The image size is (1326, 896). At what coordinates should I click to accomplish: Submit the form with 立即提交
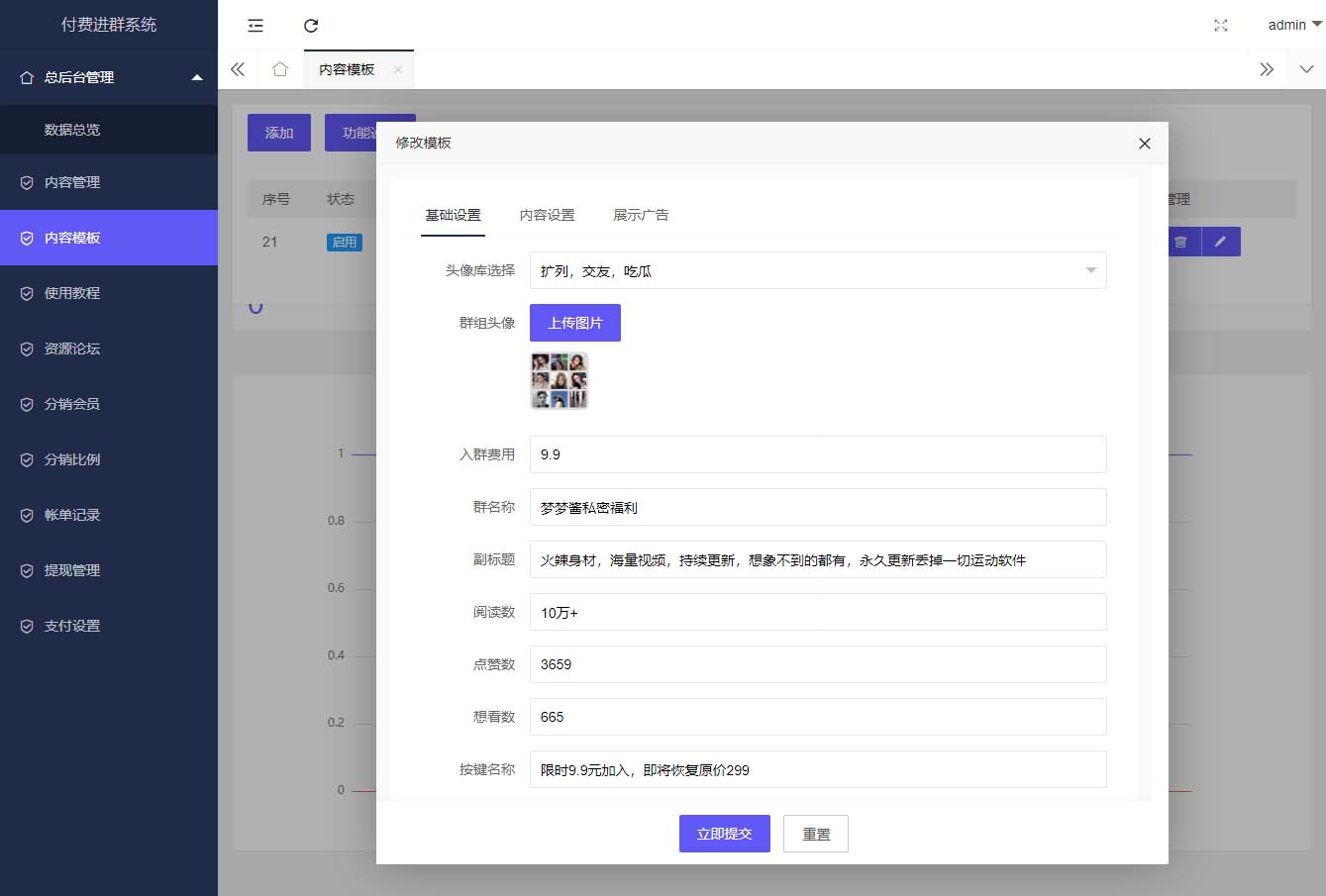[724, 833]
